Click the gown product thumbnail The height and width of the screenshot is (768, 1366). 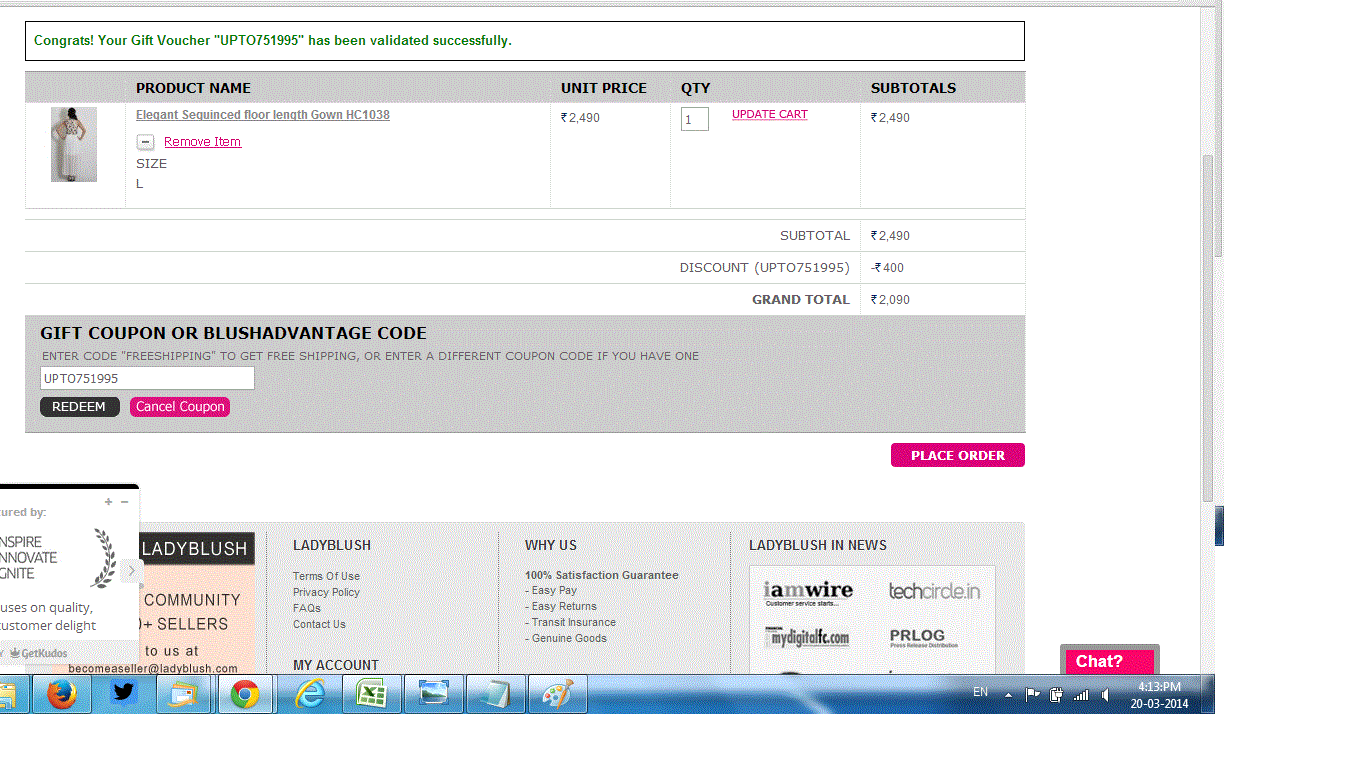(74, 144)
